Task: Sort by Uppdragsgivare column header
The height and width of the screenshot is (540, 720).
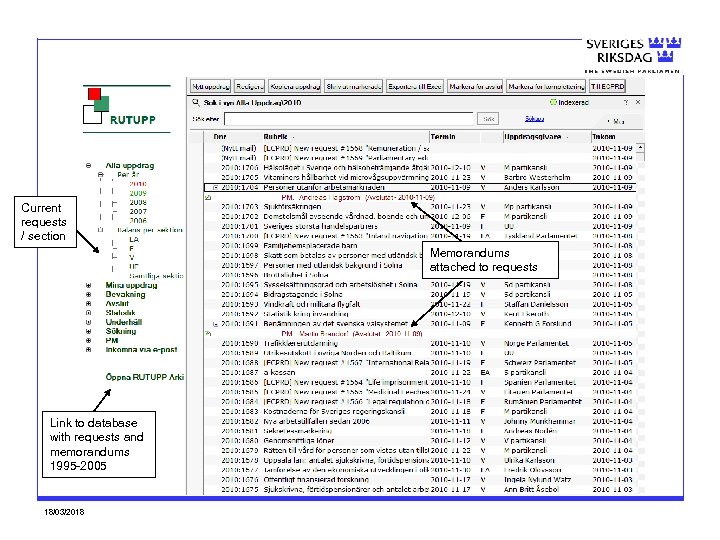Action: (533, 136)
